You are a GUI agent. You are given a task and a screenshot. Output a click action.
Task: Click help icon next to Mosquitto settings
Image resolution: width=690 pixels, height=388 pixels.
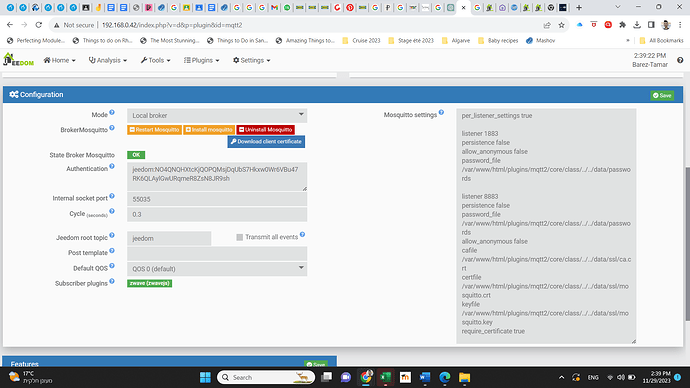(x=441, y=113)
